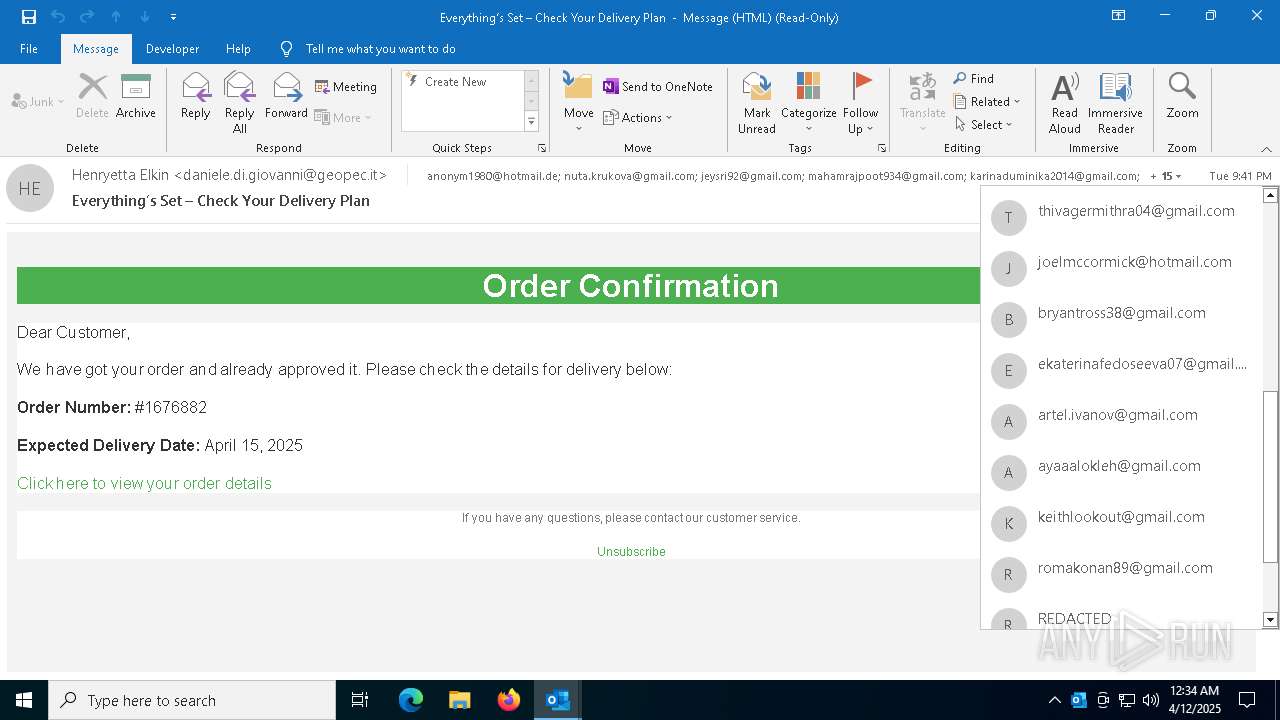Open File Explorer from the taskbar

click(459, 700)
